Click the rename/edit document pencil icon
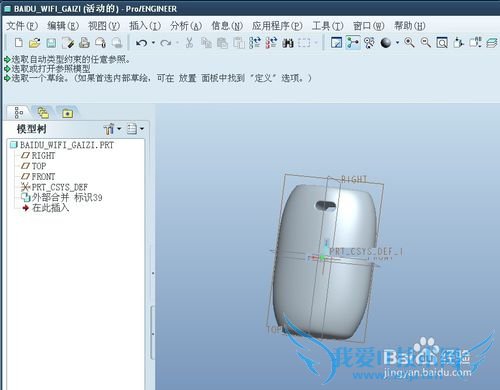Image resolution: width=500 pixels, height=390 pixels. click(68, 43)
